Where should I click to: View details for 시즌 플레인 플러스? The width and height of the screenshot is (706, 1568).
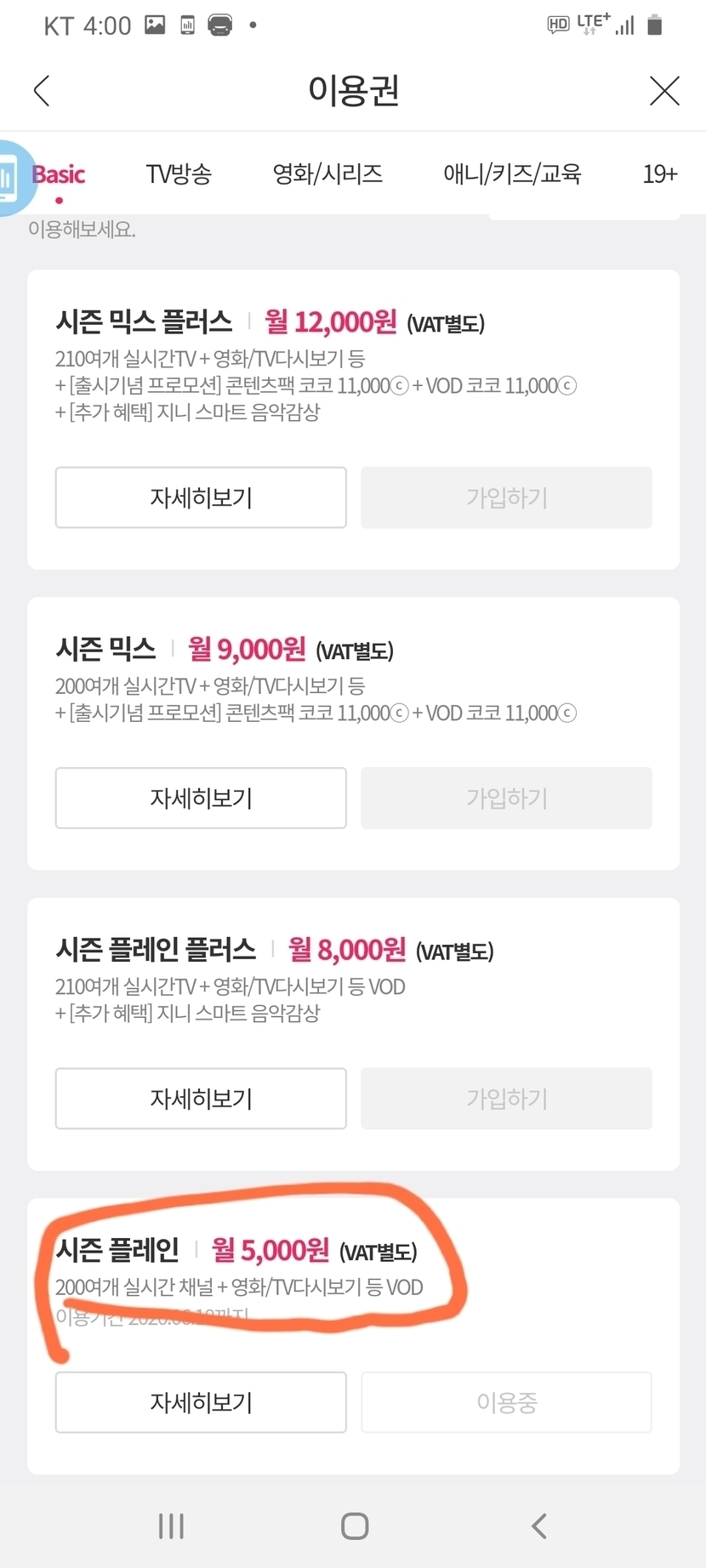point(201,1099)
